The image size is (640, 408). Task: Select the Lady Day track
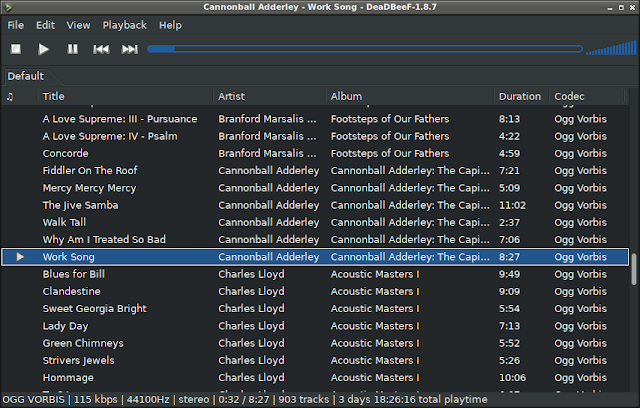point(315,326)
